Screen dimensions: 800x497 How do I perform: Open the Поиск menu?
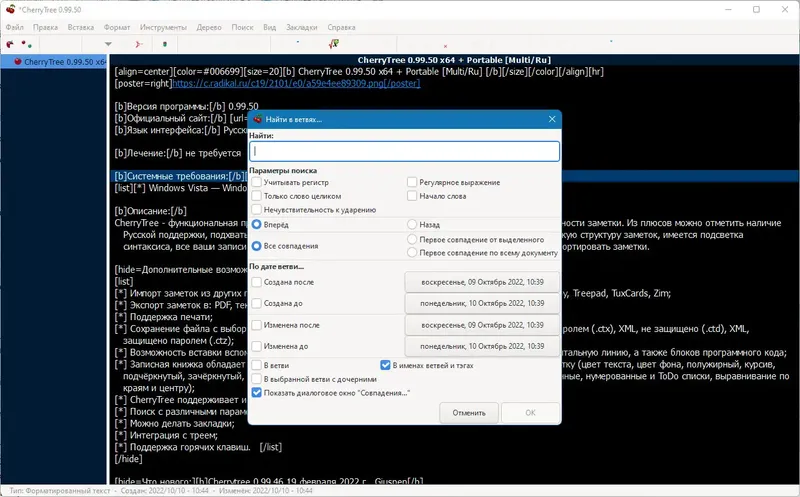(242, 28)
